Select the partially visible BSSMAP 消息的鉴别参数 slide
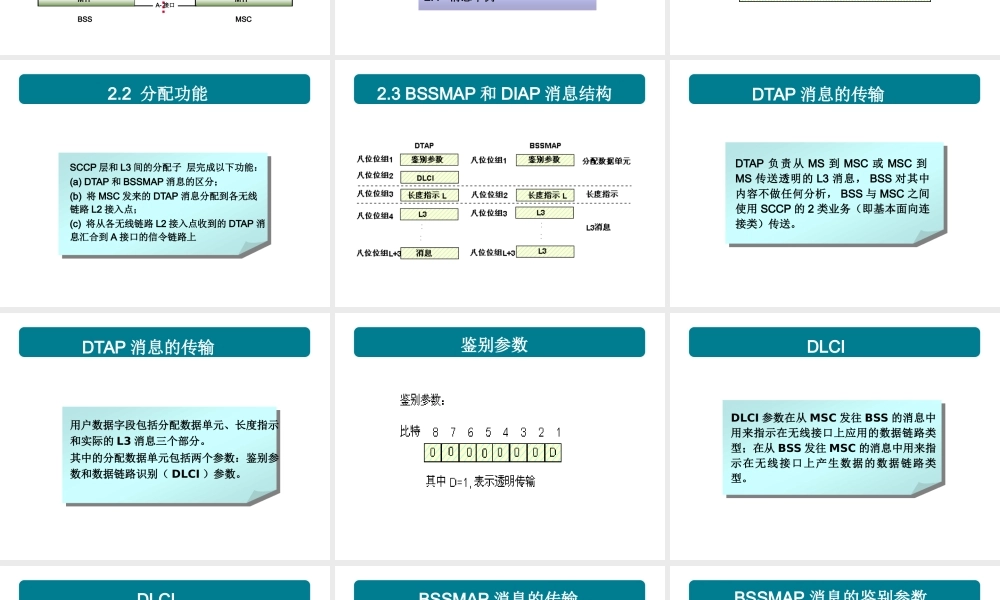Viewport: 1000px width, 600px height. (x=835, y=583)
